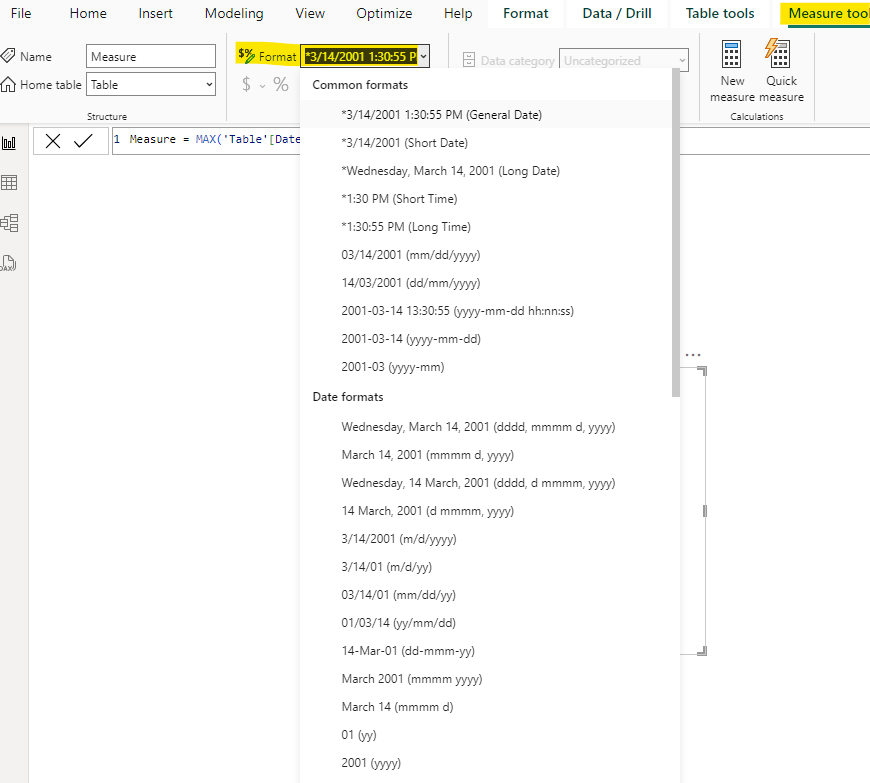Click the percentage format icon
870x783 pixels.
click(281, 84)
